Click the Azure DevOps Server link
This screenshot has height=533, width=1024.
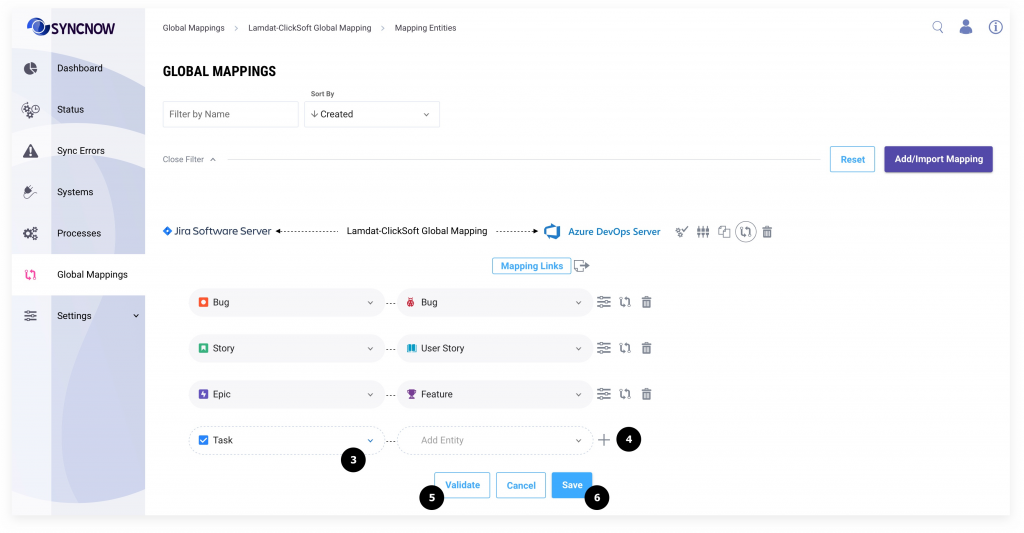pos(614,232)
